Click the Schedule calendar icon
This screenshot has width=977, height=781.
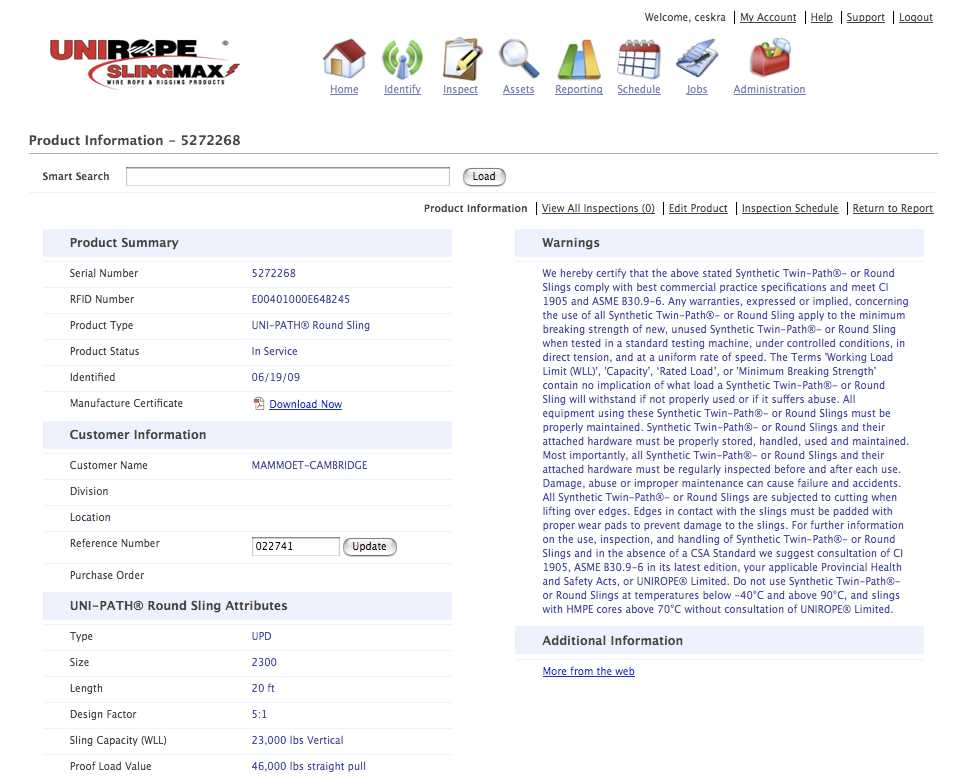[638, 58]
